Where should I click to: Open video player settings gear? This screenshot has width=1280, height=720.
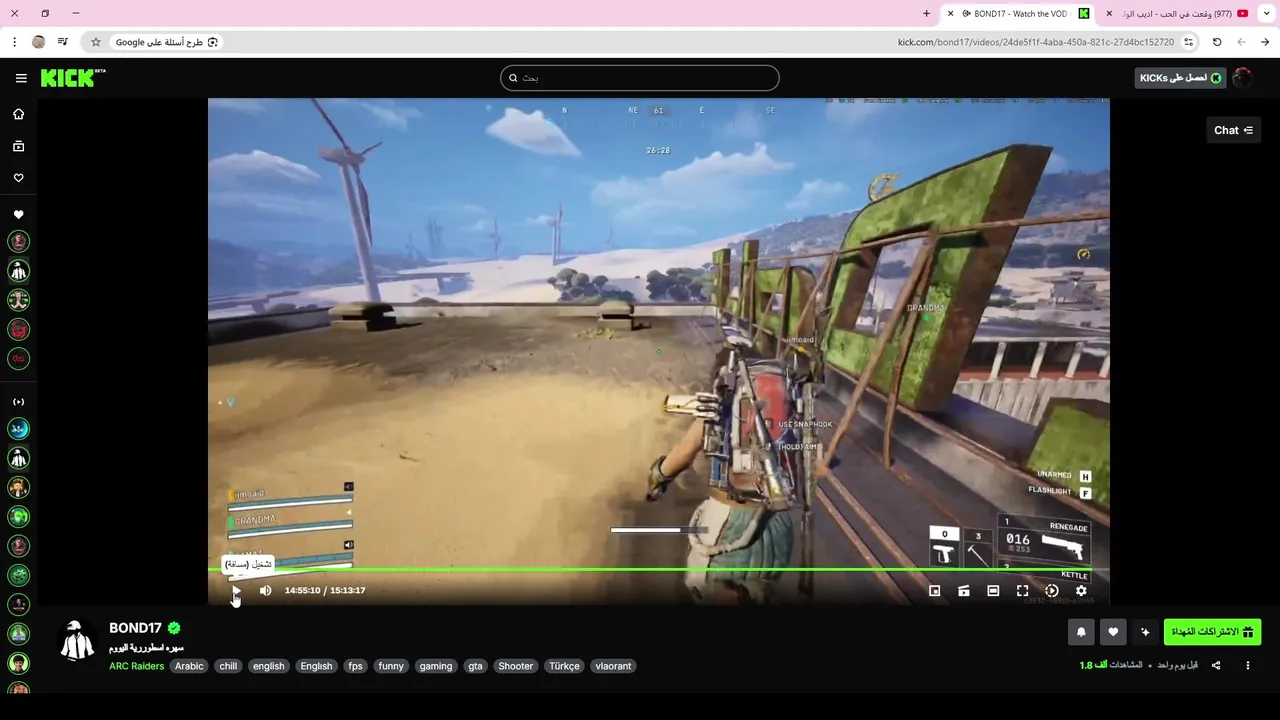pos(1081,591)
